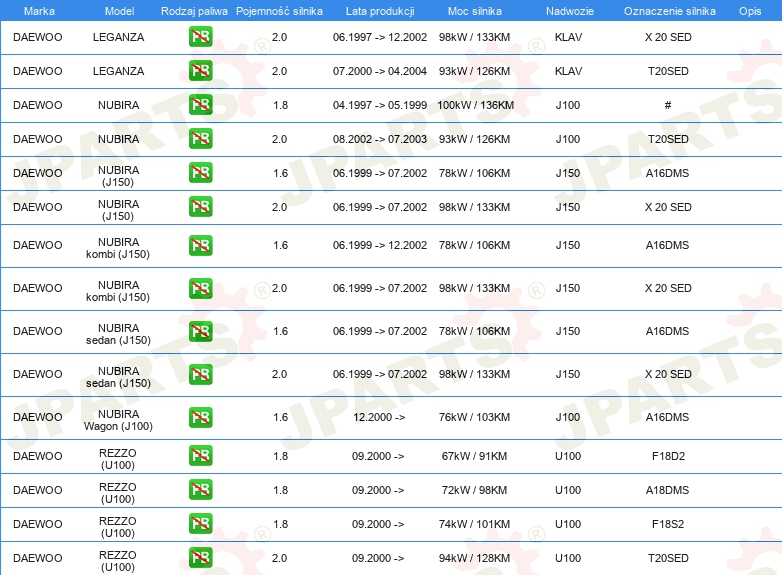Viewport: 782px width, 575px height.
Task: Click the Oznaczenie silnika column header
Action: coord(669,11)
